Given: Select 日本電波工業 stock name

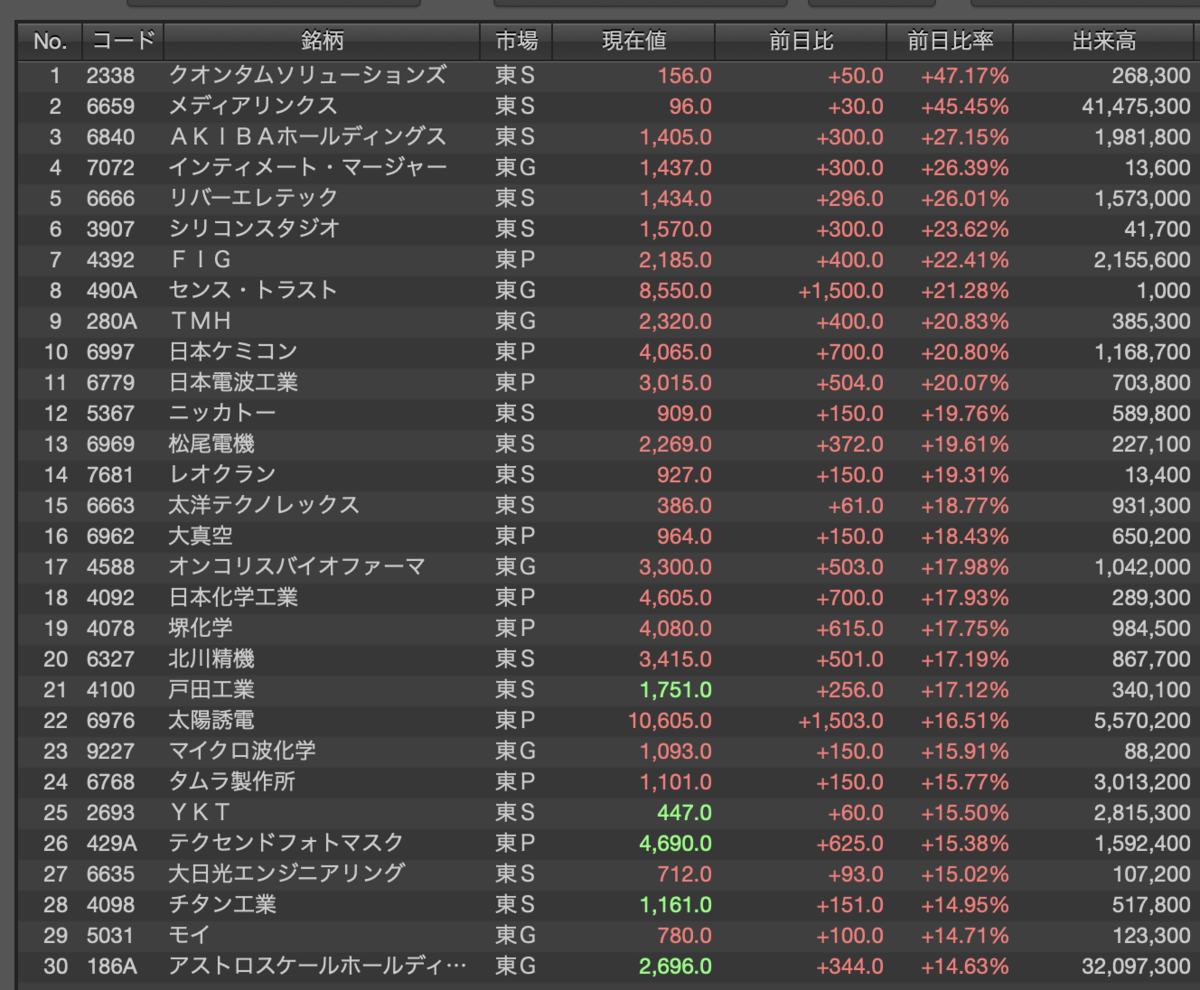Looking at the screenshot, I should tap(233, 383).
